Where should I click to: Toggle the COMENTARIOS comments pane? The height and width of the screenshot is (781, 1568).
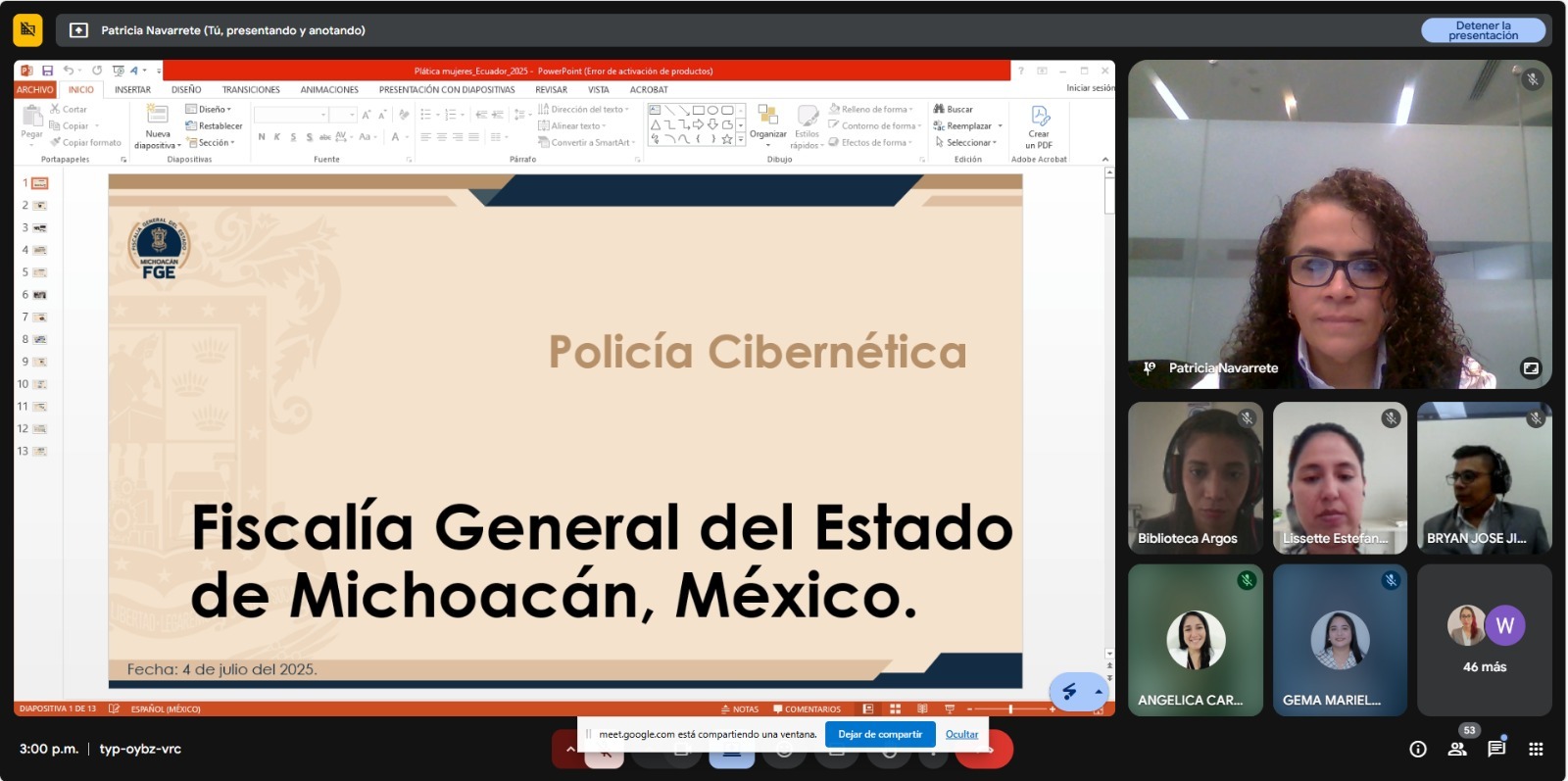(807, 708)
